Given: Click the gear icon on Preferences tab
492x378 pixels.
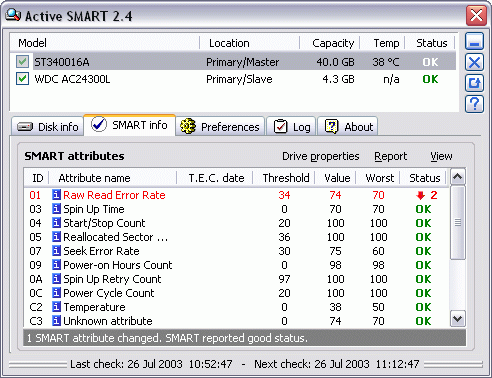Looking at the screenshot, I should pos(188,127).
